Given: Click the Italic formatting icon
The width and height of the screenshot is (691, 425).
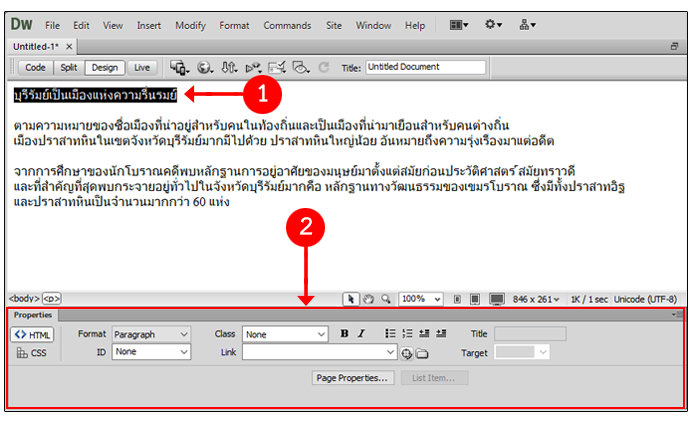Looking at the screenshot, I should 361,334.
